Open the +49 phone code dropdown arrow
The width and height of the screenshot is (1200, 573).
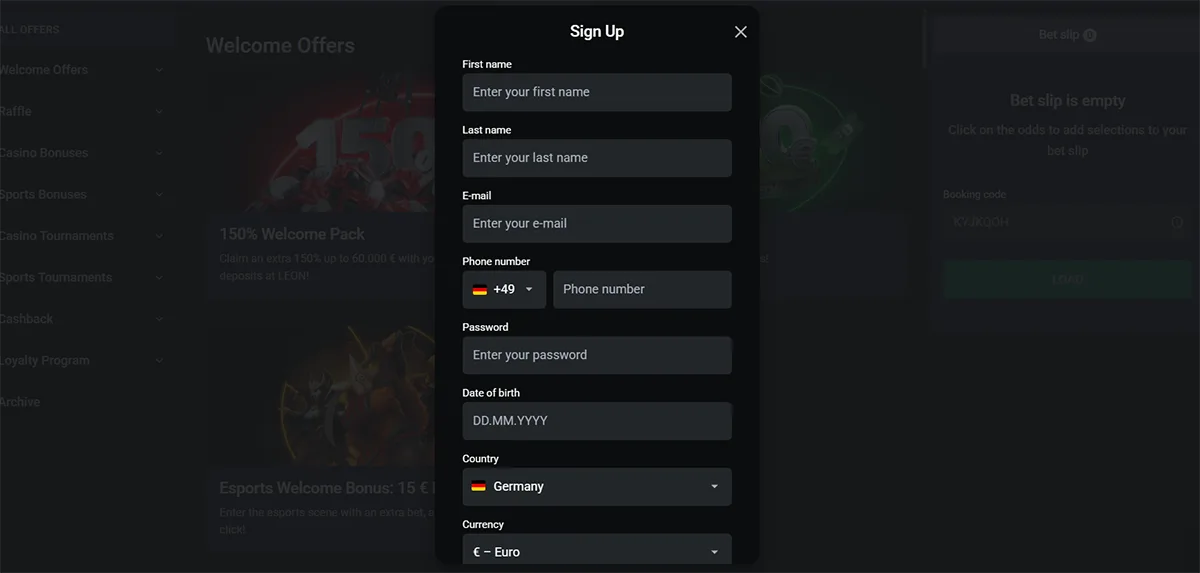click(x=529, y=290)
